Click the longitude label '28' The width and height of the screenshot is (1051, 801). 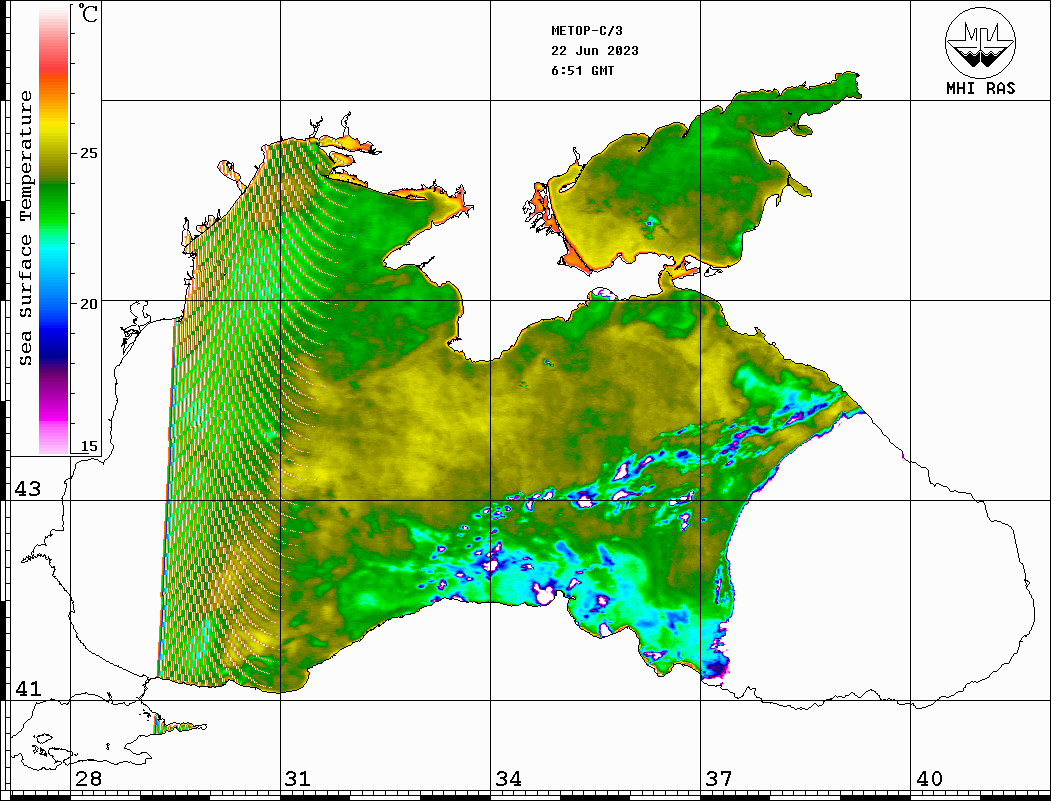(x=88, y=779)
